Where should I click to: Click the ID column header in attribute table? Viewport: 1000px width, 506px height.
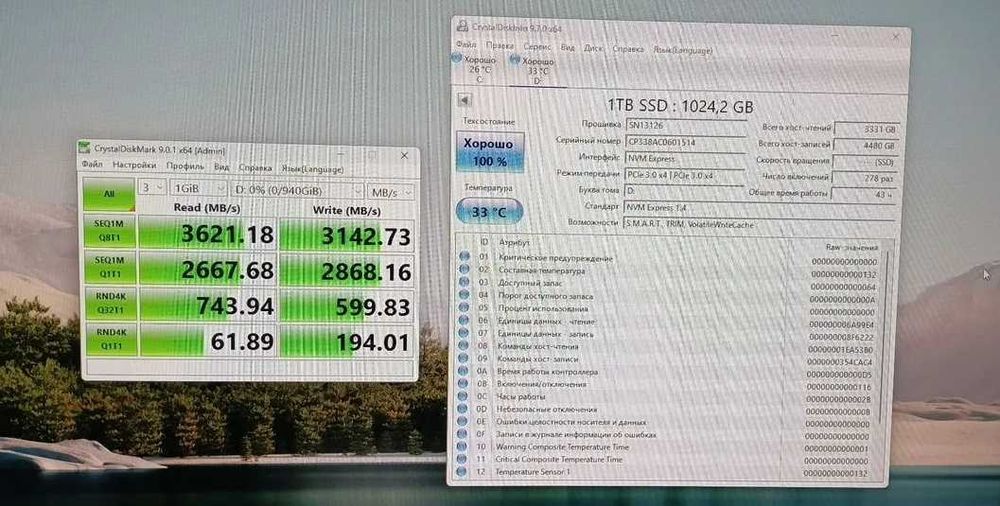coord(483,242)
